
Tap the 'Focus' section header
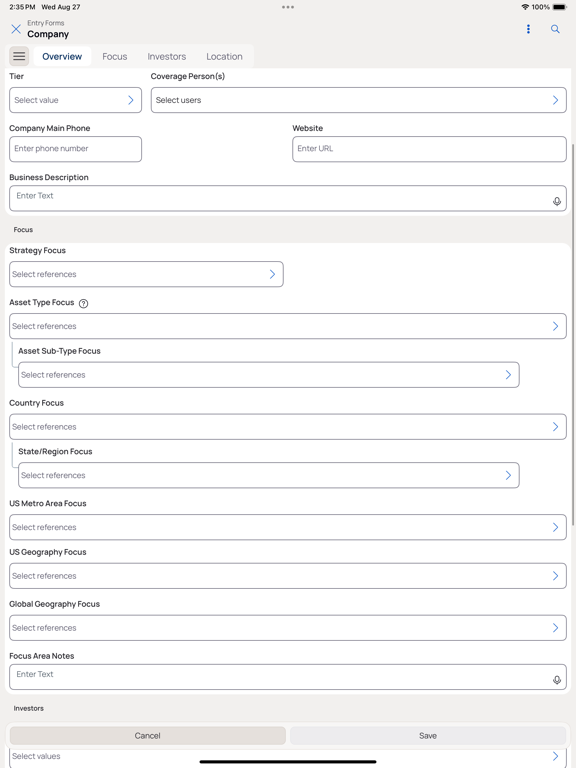pyautogui.click(x=23, y=230)
